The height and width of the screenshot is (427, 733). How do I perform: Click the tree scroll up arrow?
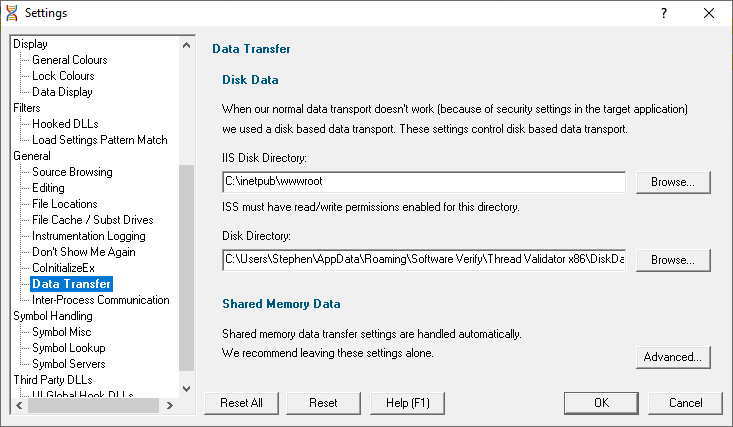coord(187,45)
